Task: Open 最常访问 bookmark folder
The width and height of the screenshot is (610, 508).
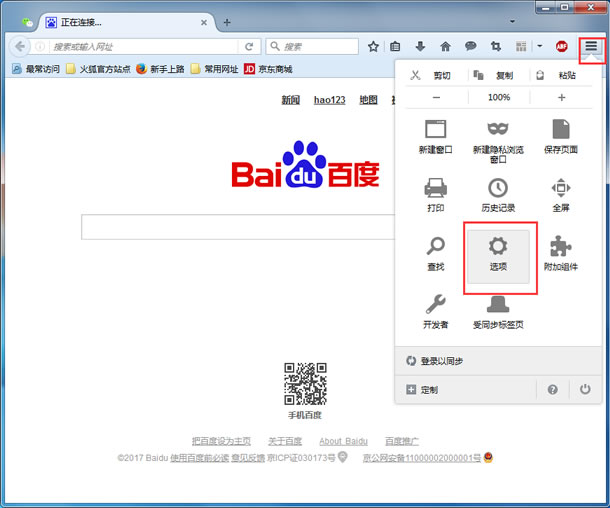Action: pos(36,69)
